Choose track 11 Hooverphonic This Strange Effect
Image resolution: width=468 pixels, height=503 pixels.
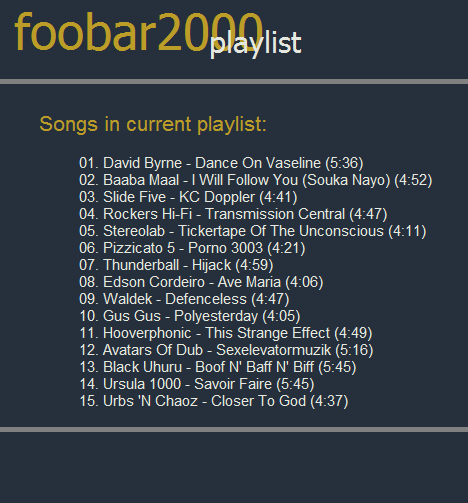226,333
